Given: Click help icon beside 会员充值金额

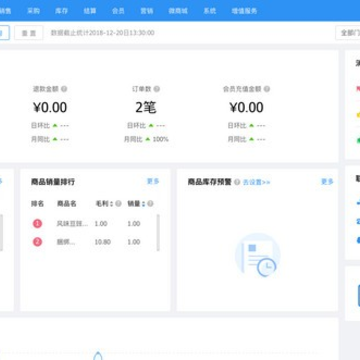Looking at the screenshot, I should click(x=267, y=89).
